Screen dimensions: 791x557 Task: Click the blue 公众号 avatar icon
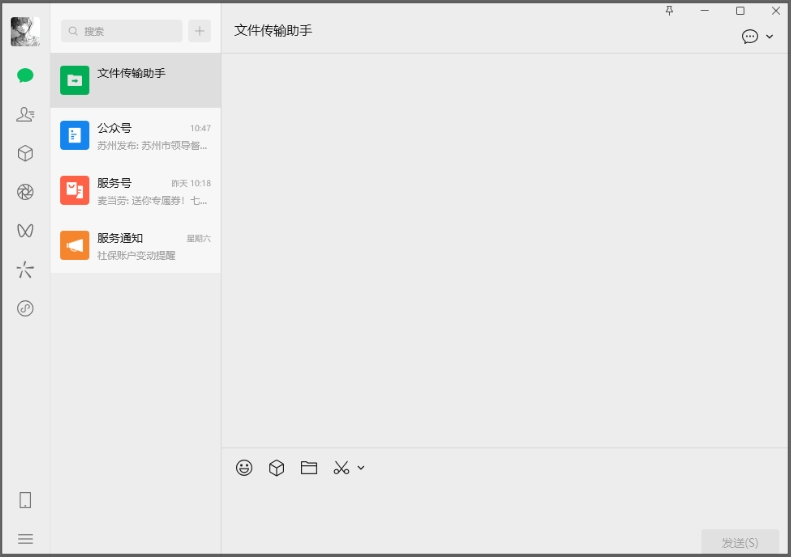point(75,135)
